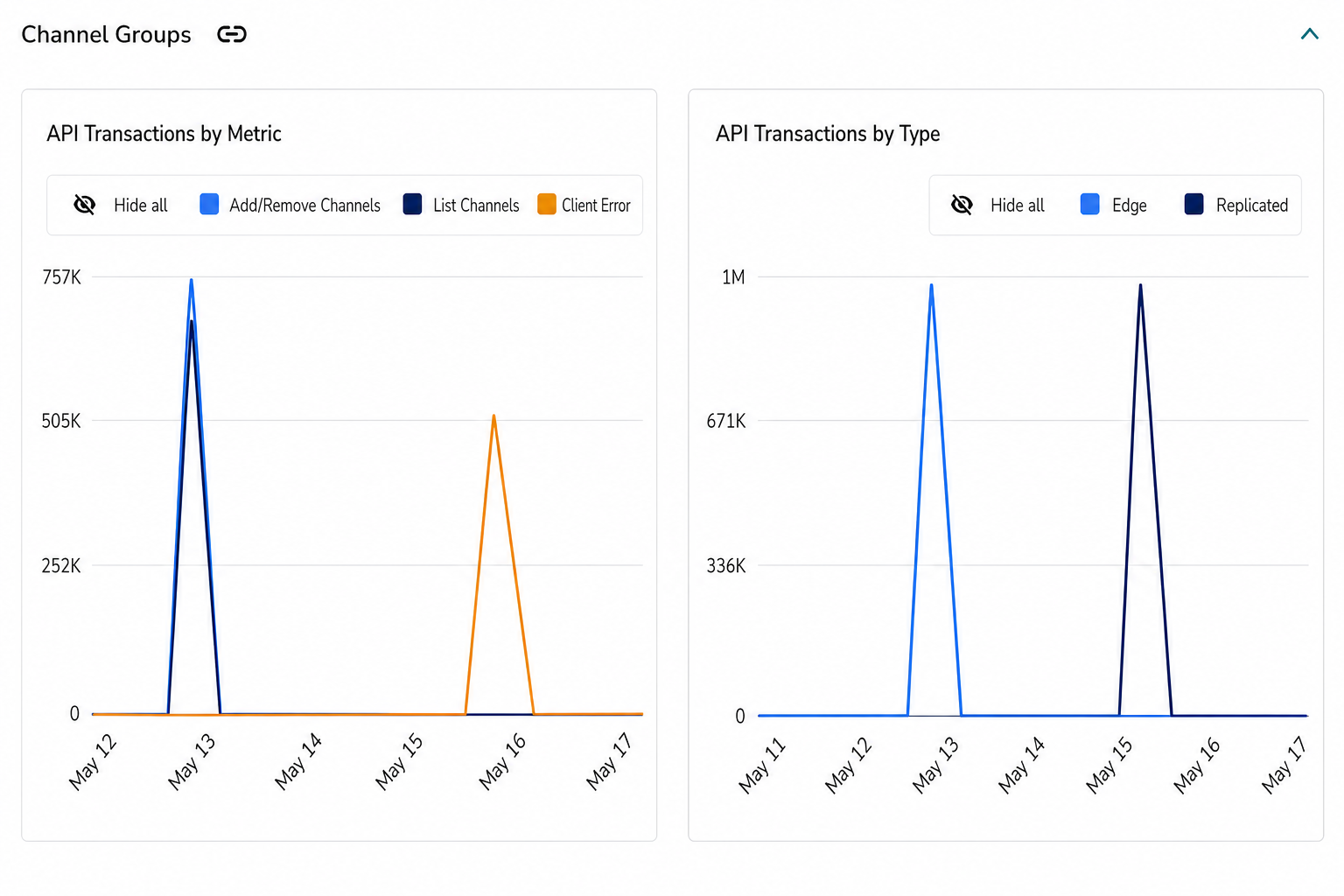
Task: Toggle the Client Error orange swatch
Action: 547,204
